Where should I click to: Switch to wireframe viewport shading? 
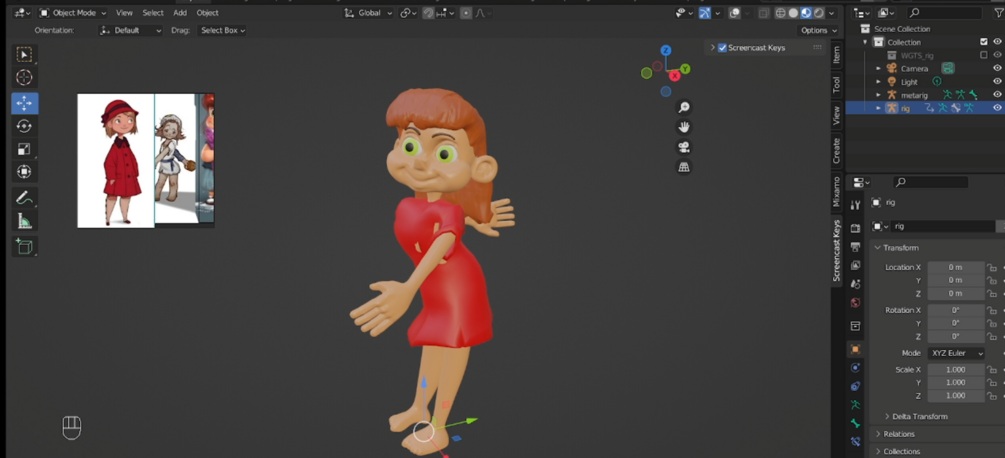tap(780, 13)
